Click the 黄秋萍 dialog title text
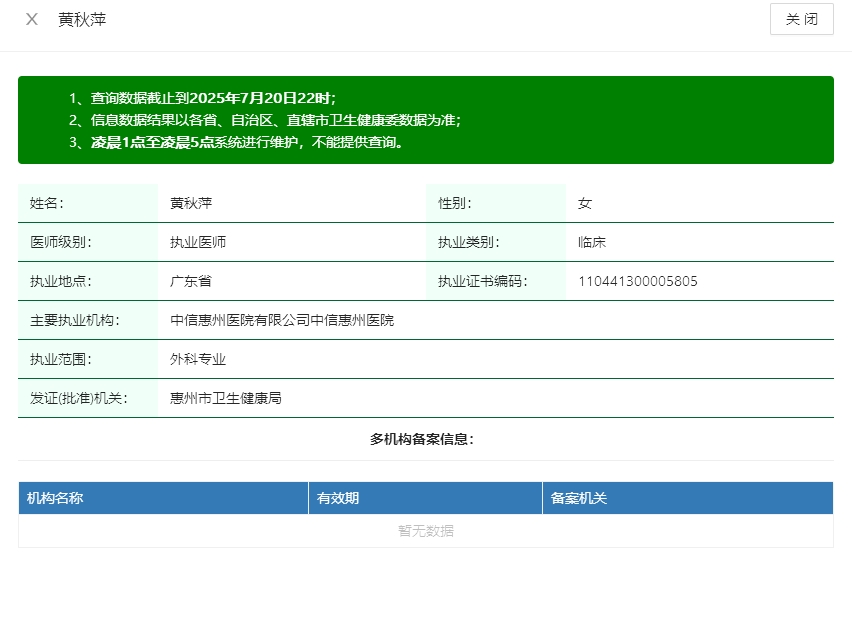This screenshot has height=622, width=852. point(82,20)
